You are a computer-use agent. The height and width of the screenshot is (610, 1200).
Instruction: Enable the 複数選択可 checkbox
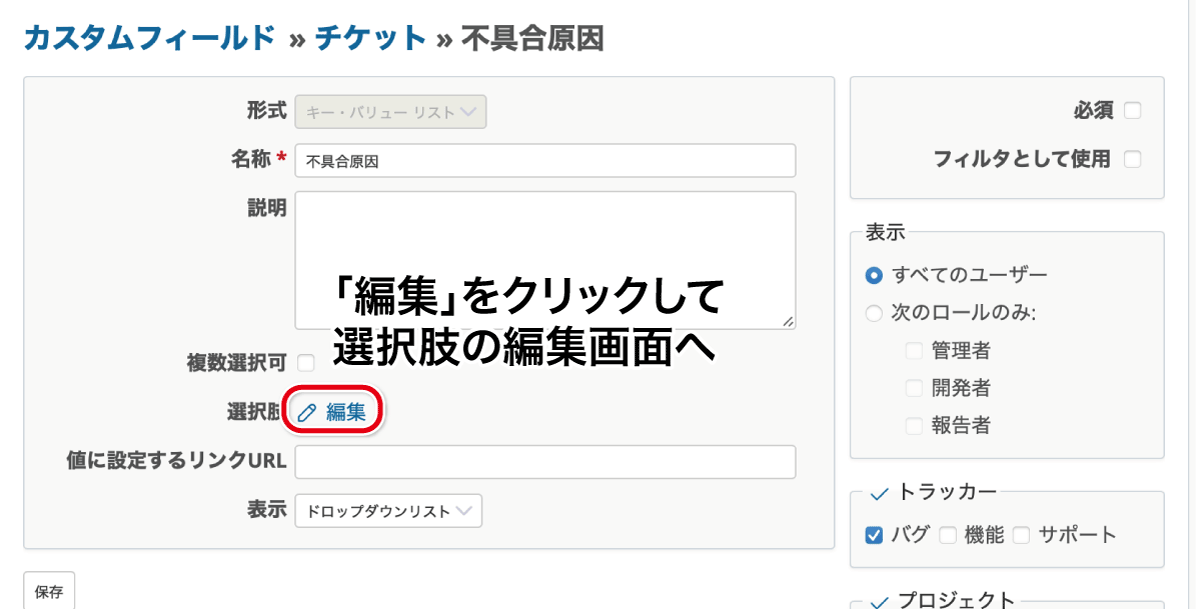pos(306,362)
